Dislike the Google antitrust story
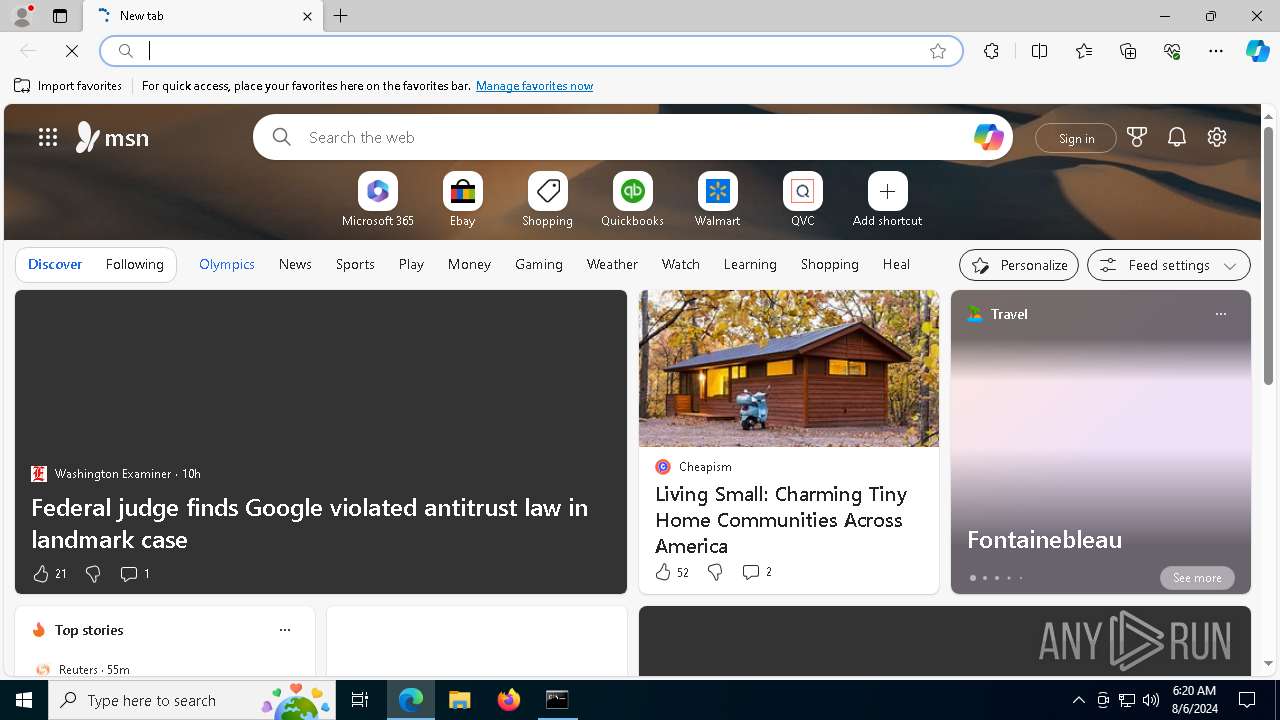1280x720 pixels. 93,574
